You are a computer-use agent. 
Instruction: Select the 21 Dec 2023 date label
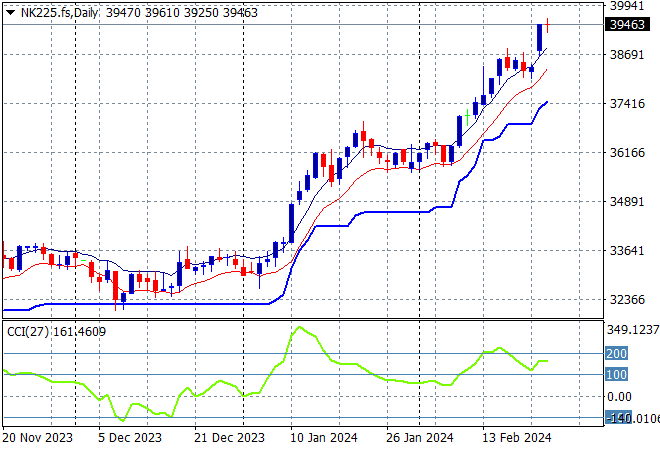229,438
